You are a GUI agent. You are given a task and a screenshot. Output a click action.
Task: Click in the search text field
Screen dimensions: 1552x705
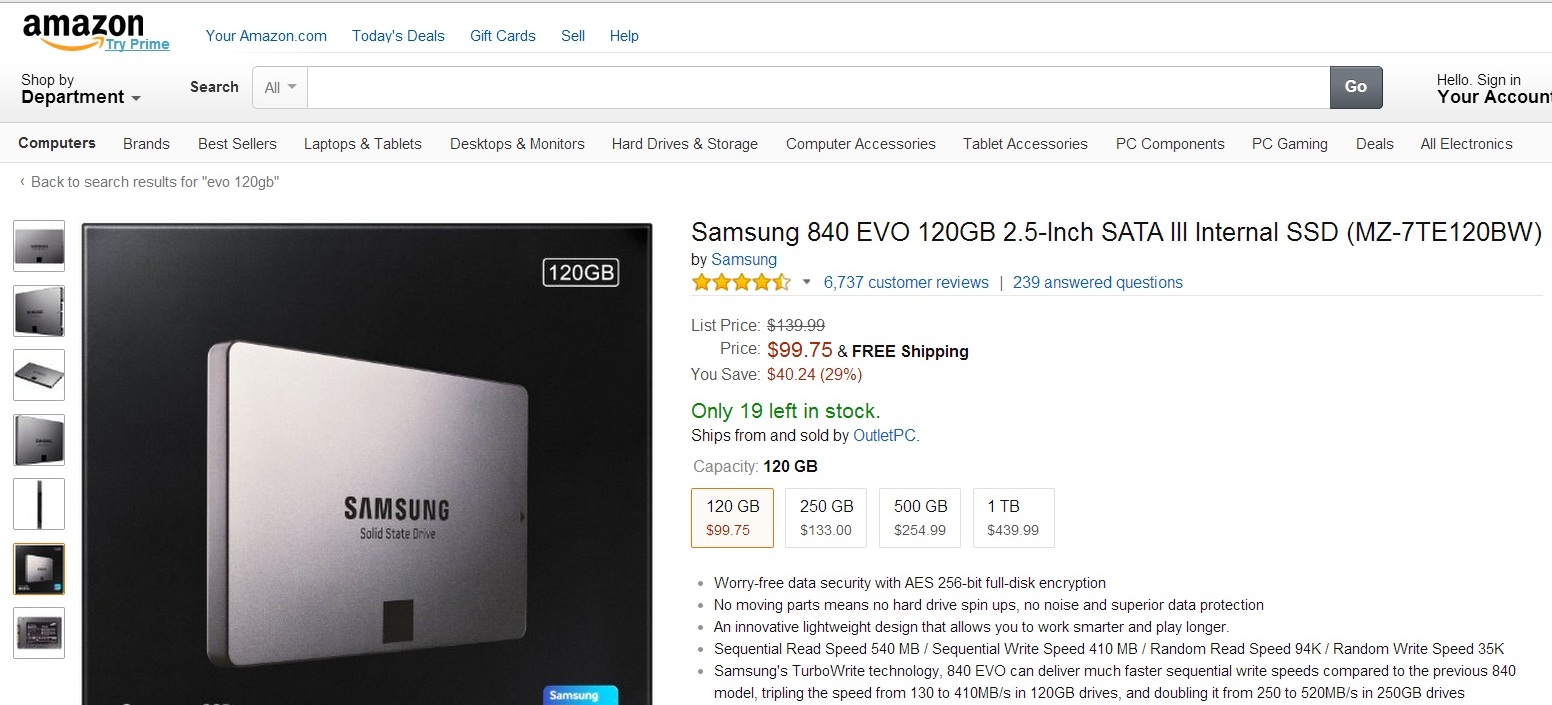(x=818, y=88)
